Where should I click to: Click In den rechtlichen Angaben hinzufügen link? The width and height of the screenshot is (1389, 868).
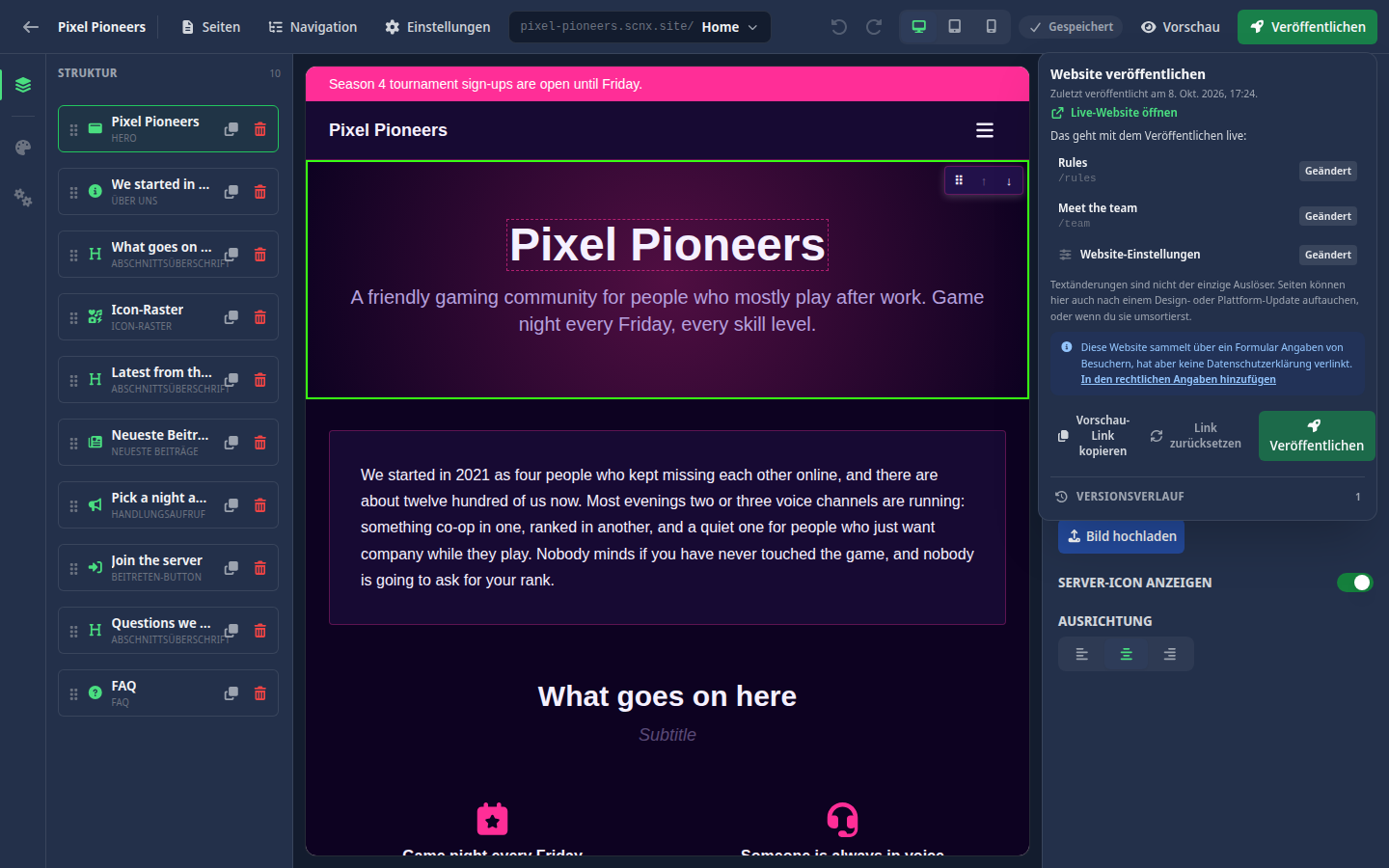click(1178, 380)
